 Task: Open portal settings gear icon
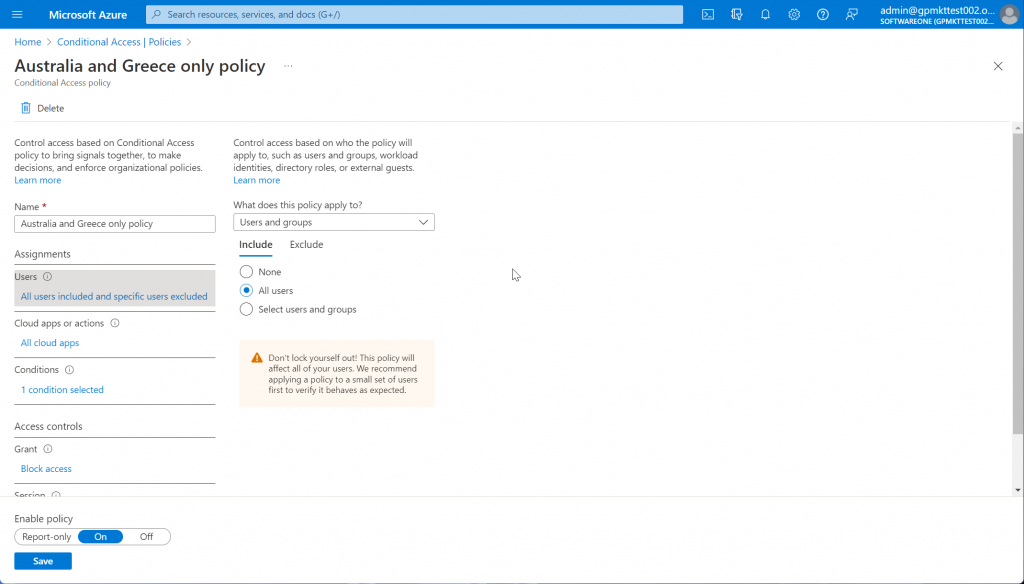pos(794,14)
